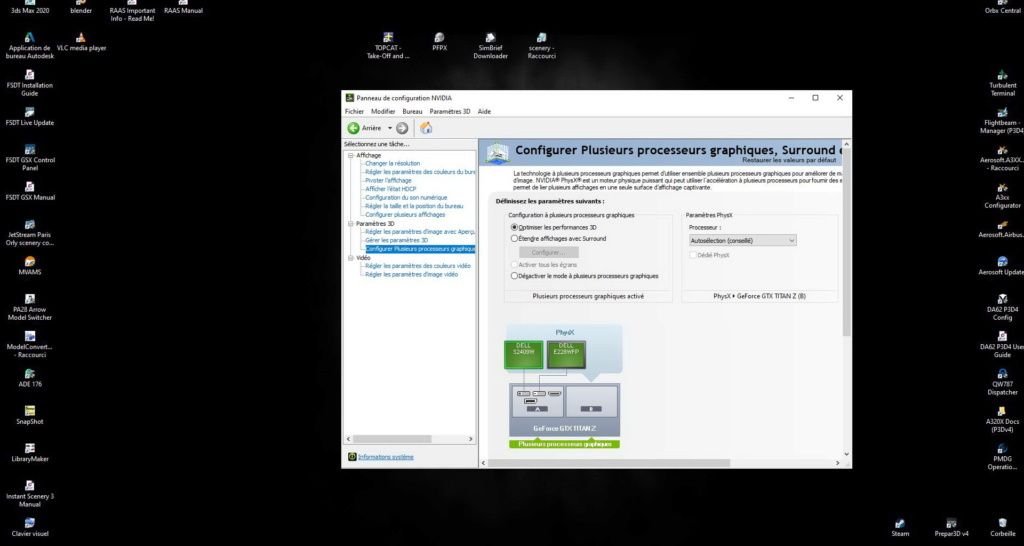Image resolution: width=1024 pixels, height=546 pixels.
Task: Click the Configurer... button
Action: pos(549,252)
